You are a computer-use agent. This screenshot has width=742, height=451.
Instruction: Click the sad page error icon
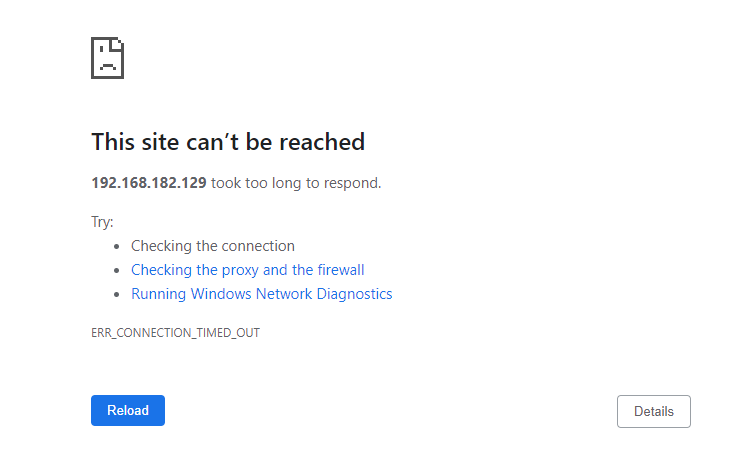pyautogui.click(x=107, y=58)
